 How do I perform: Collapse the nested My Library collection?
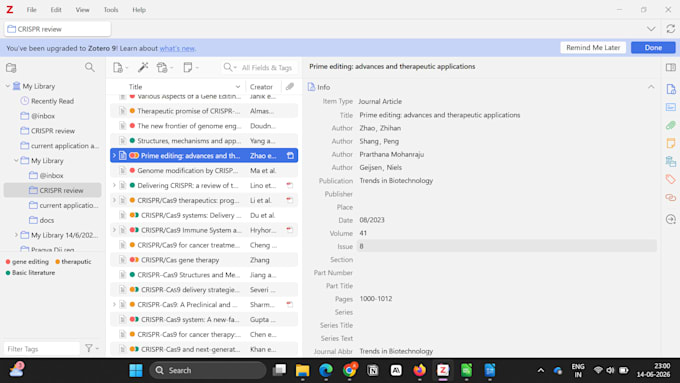pos(16,160)
